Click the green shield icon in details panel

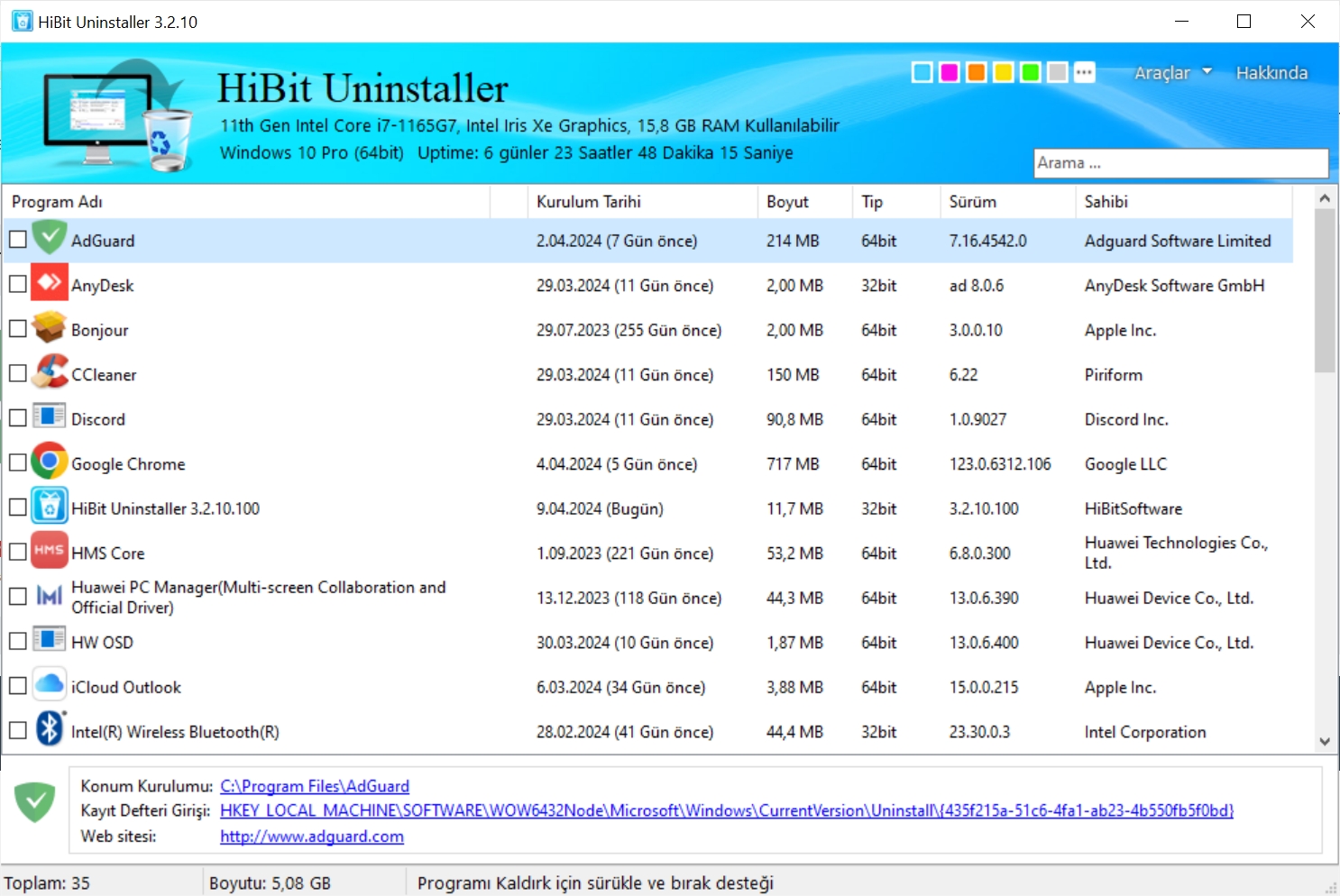tap(35, 801)
